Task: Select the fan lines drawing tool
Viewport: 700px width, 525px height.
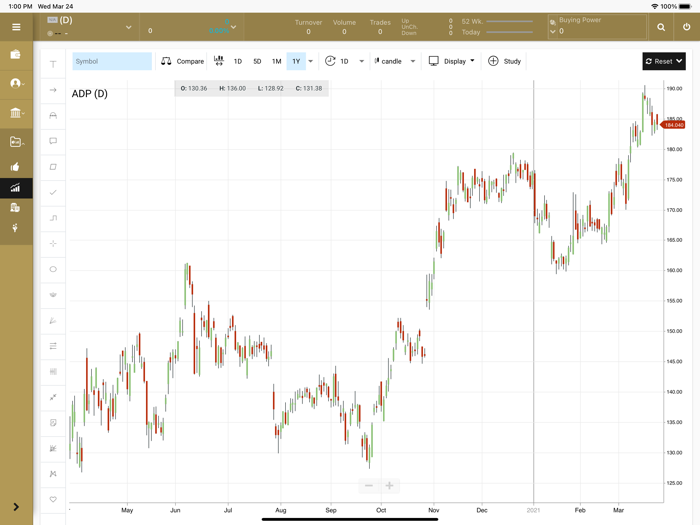Action: 53,295
